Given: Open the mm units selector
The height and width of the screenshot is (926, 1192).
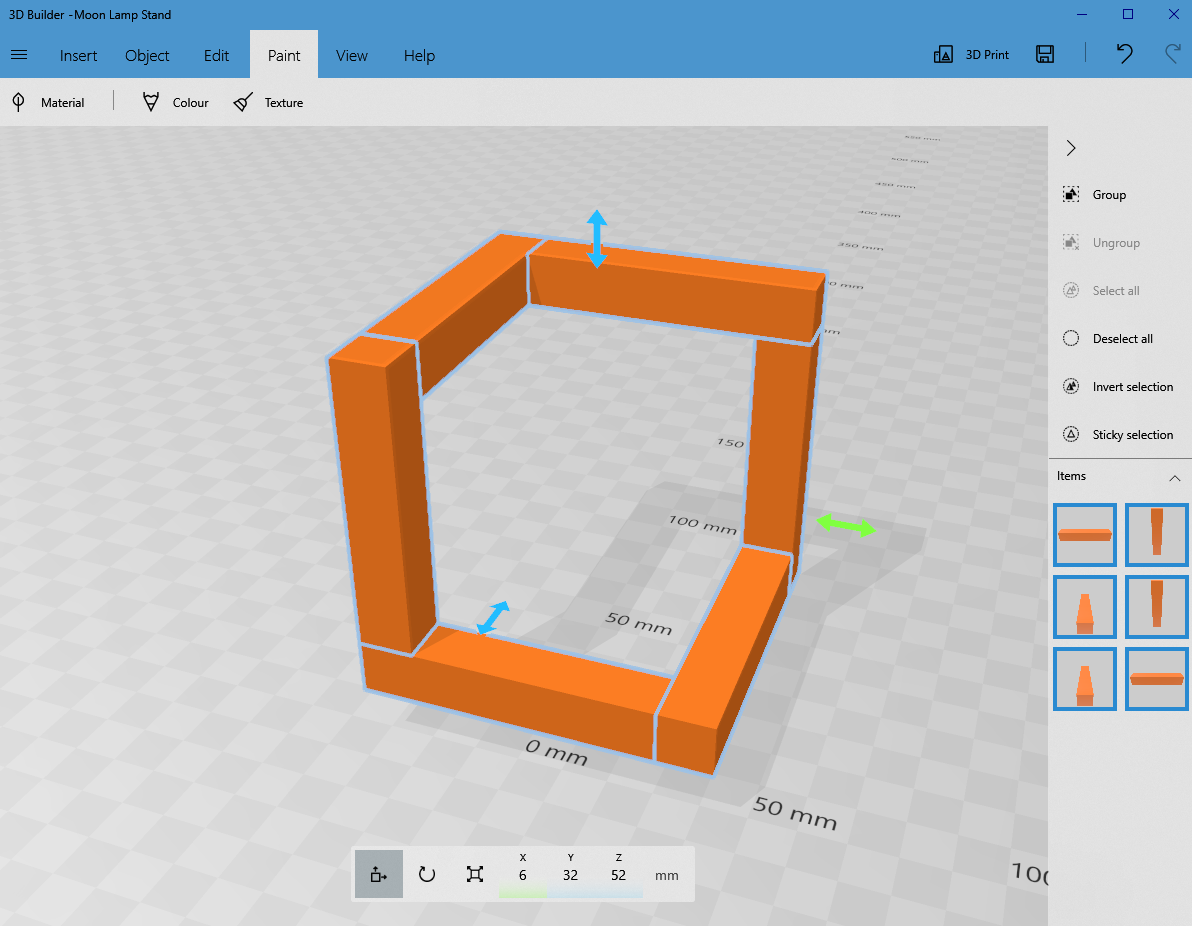Looking at the screenshot, I should [667, 874].
